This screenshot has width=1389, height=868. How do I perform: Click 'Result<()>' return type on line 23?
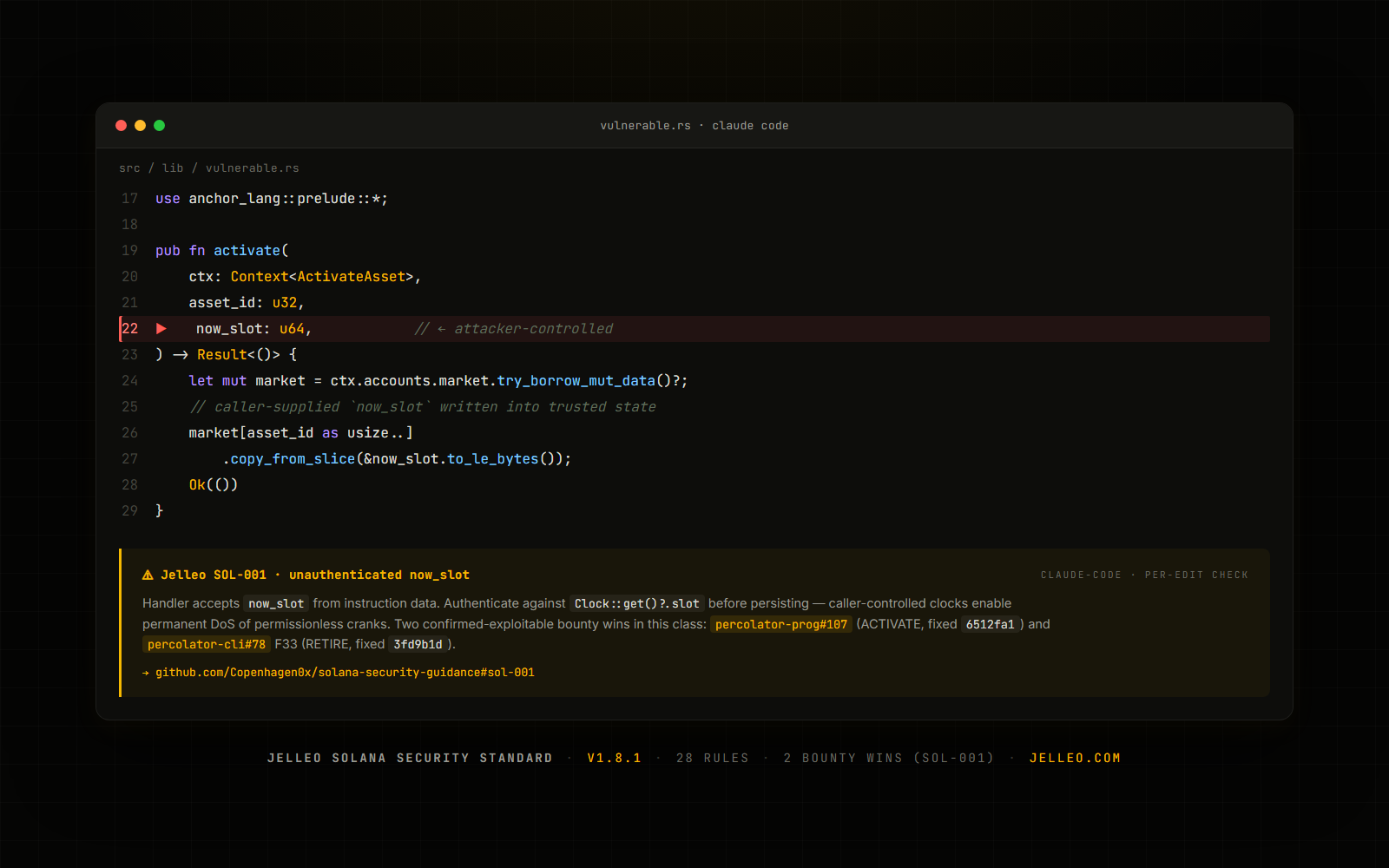coord(239,355)
